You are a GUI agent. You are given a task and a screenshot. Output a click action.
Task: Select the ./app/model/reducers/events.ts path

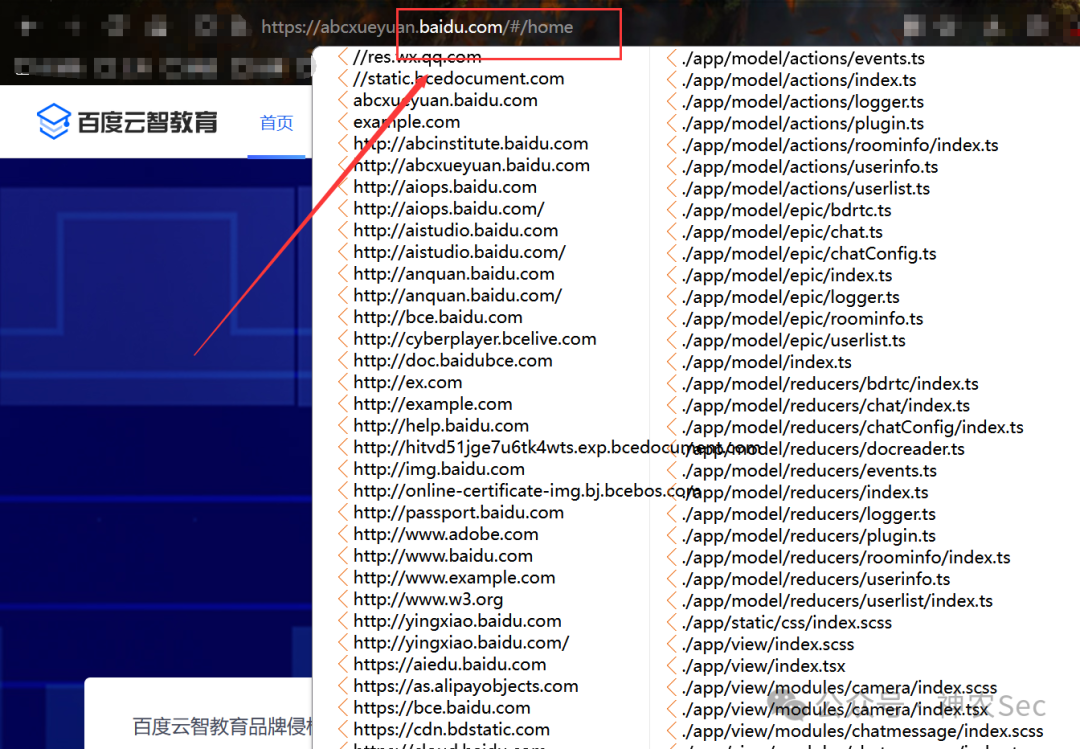(x=809, y=471)
